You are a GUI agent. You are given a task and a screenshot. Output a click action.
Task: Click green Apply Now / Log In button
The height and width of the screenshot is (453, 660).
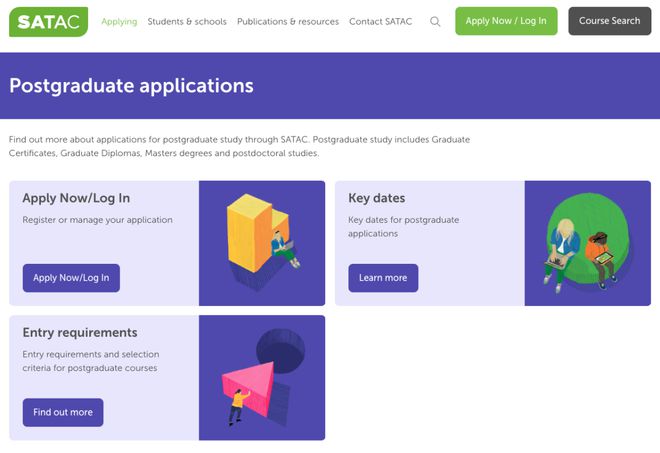pyautogui.click(x=506, y=21)
